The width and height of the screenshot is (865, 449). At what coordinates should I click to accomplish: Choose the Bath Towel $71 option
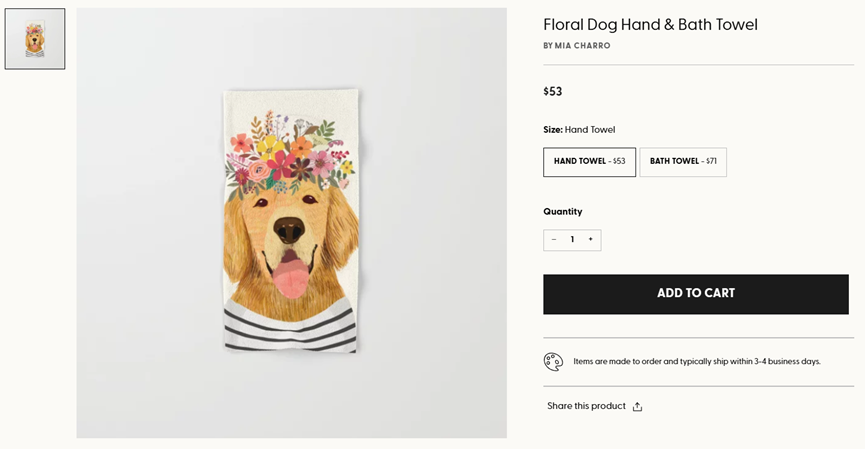click(683, 162)
